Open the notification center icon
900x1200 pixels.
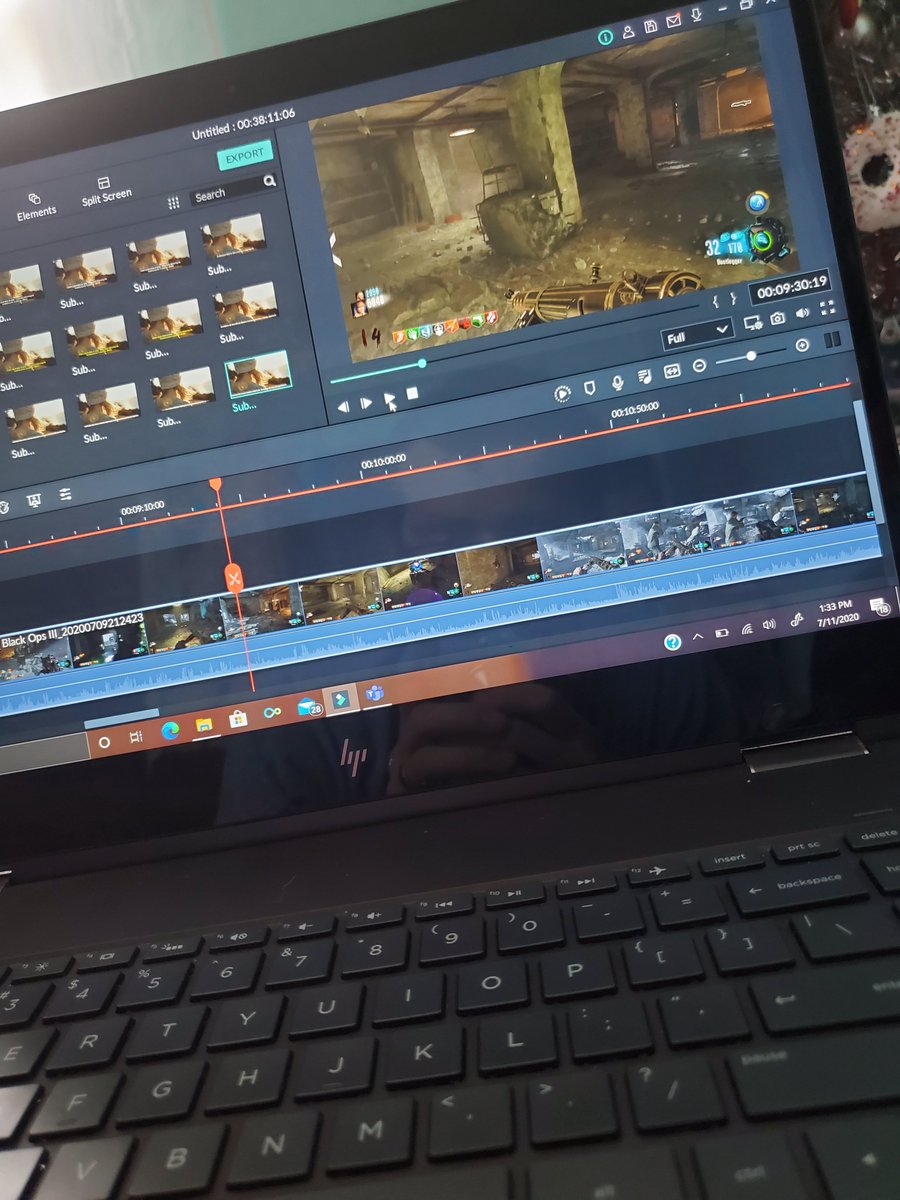click(880, 606)
